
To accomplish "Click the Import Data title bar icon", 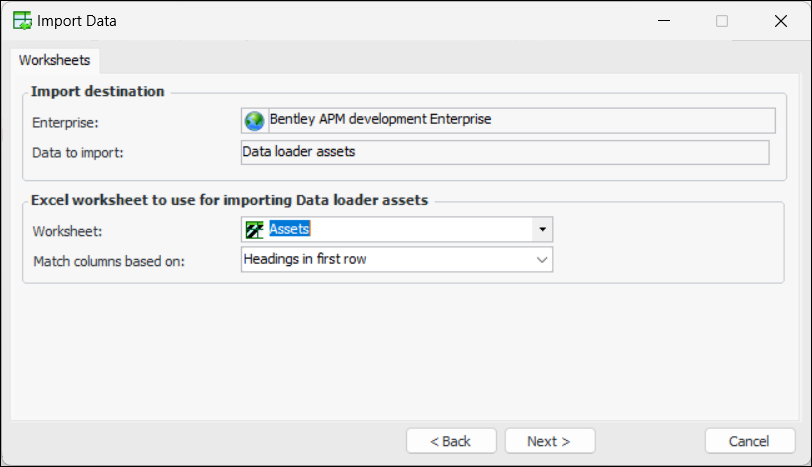I will pos(20,20).
